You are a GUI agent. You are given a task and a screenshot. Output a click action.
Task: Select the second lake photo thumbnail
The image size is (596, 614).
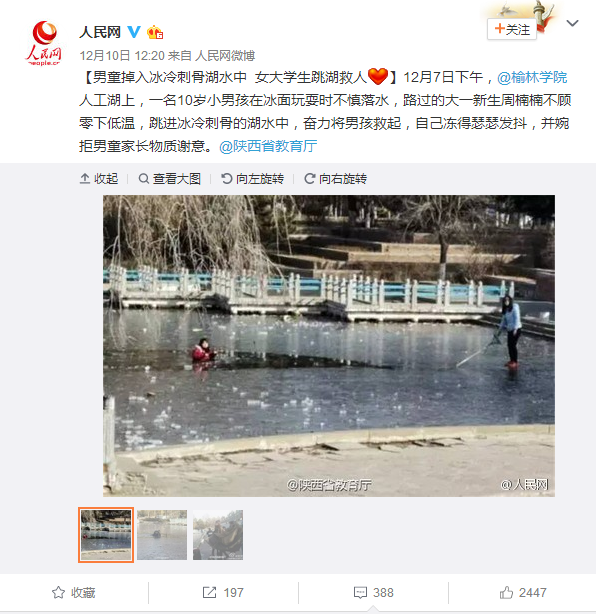click(162, 535)
